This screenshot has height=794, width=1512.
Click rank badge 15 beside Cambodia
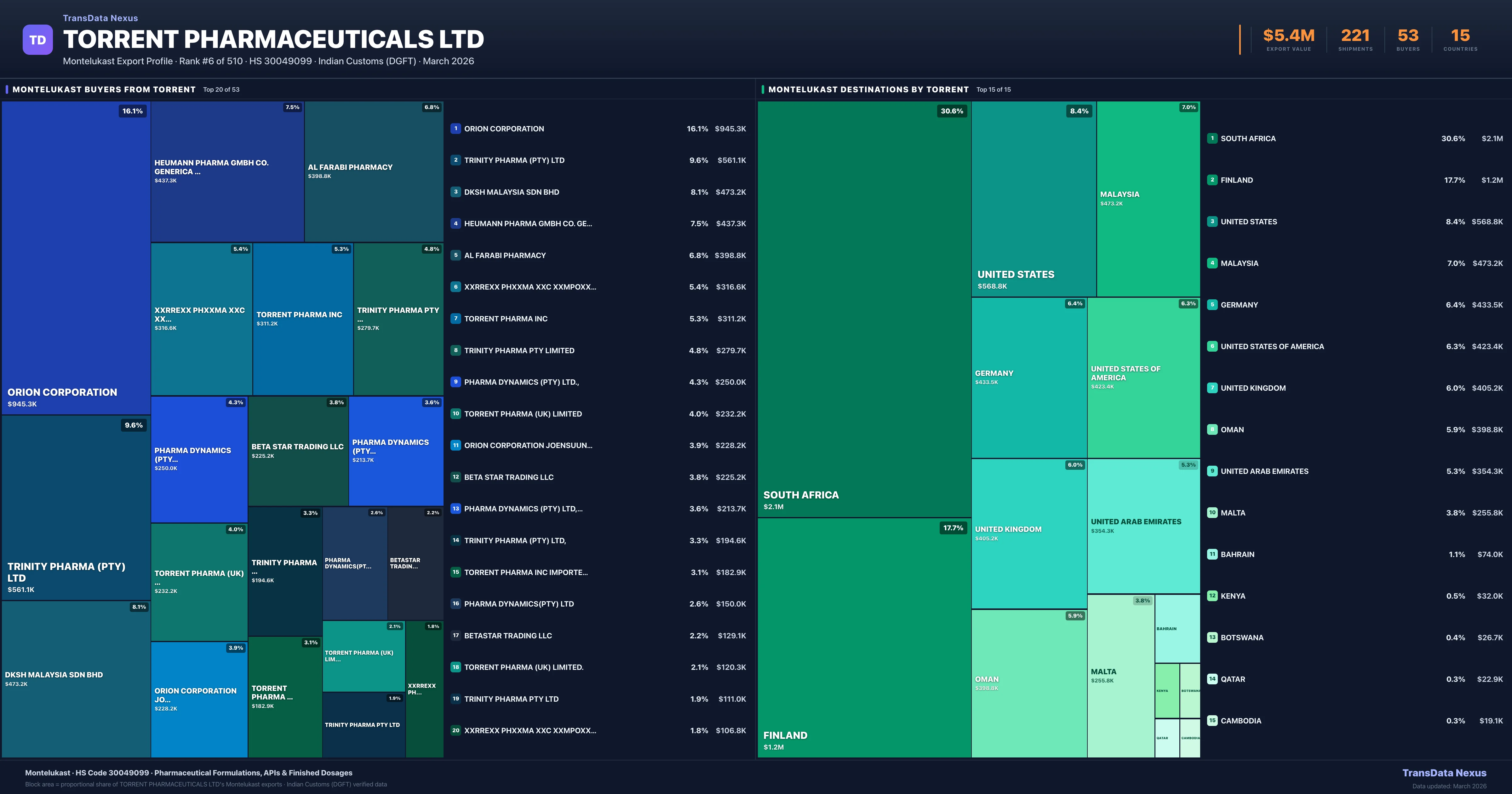1212,721
